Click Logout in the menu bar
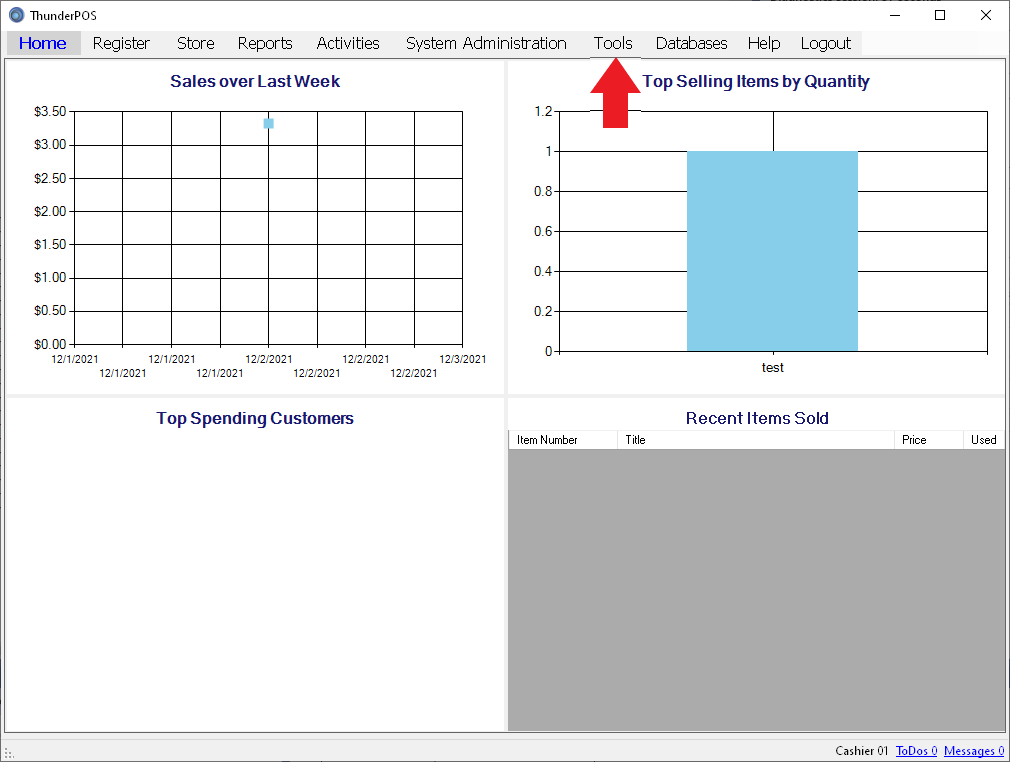 (x=825, y=43)
